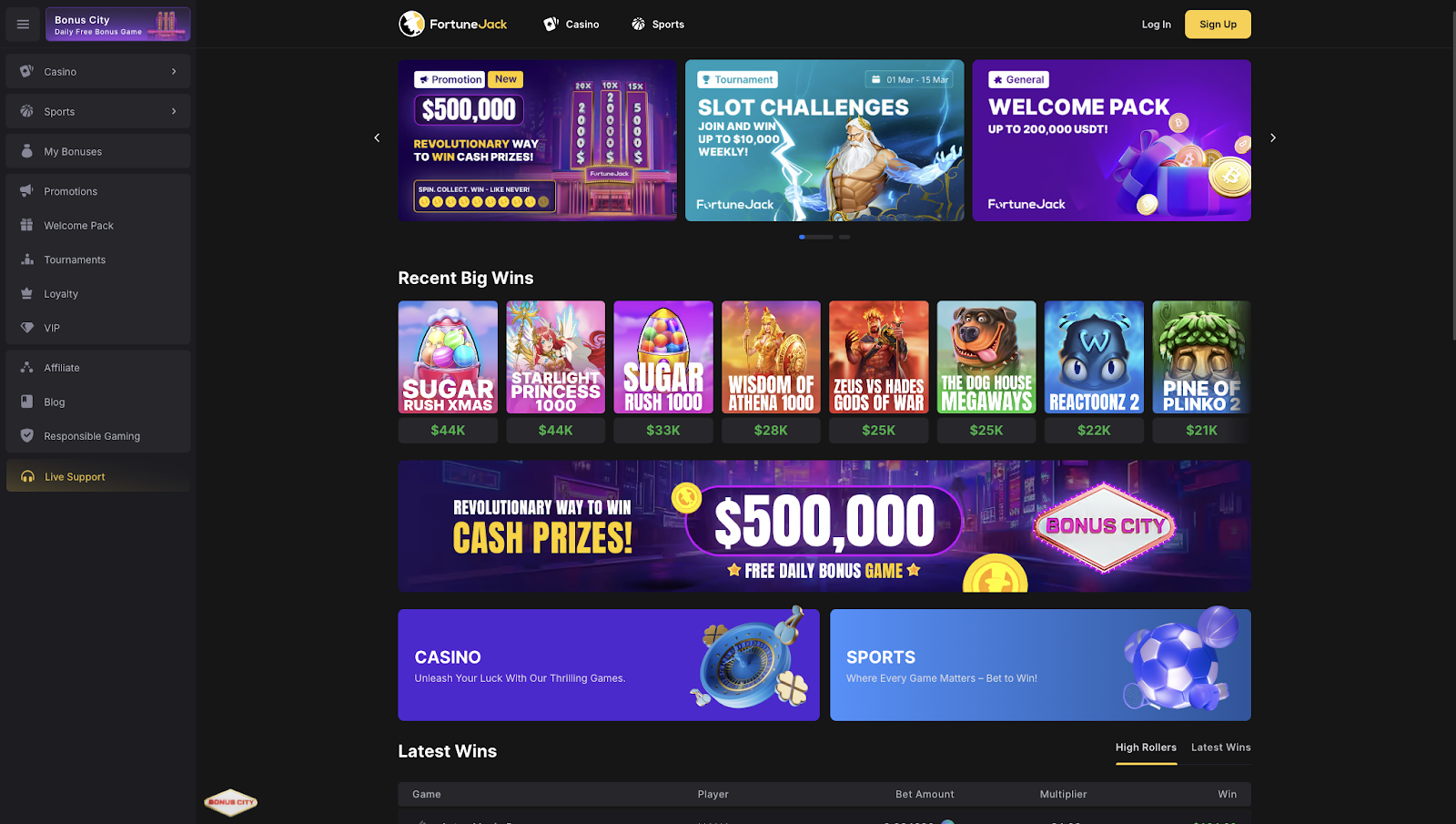Open the hamburger menu icon

click(x=23, y=25)
